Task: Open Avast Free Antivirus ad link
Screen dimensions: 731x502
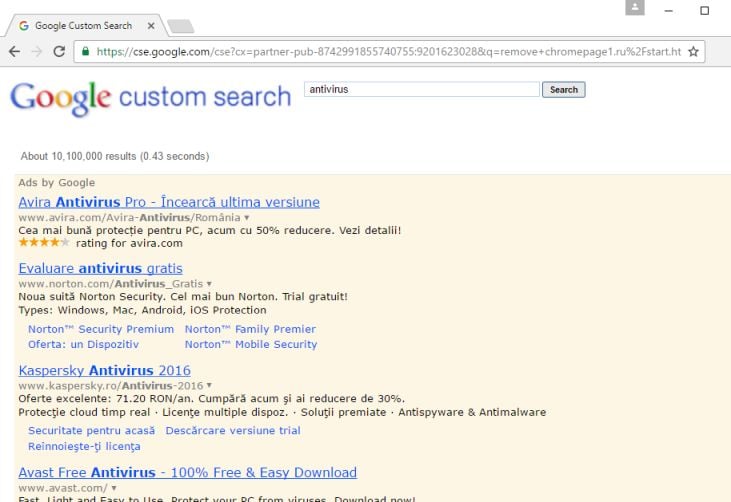Action: 187,472
